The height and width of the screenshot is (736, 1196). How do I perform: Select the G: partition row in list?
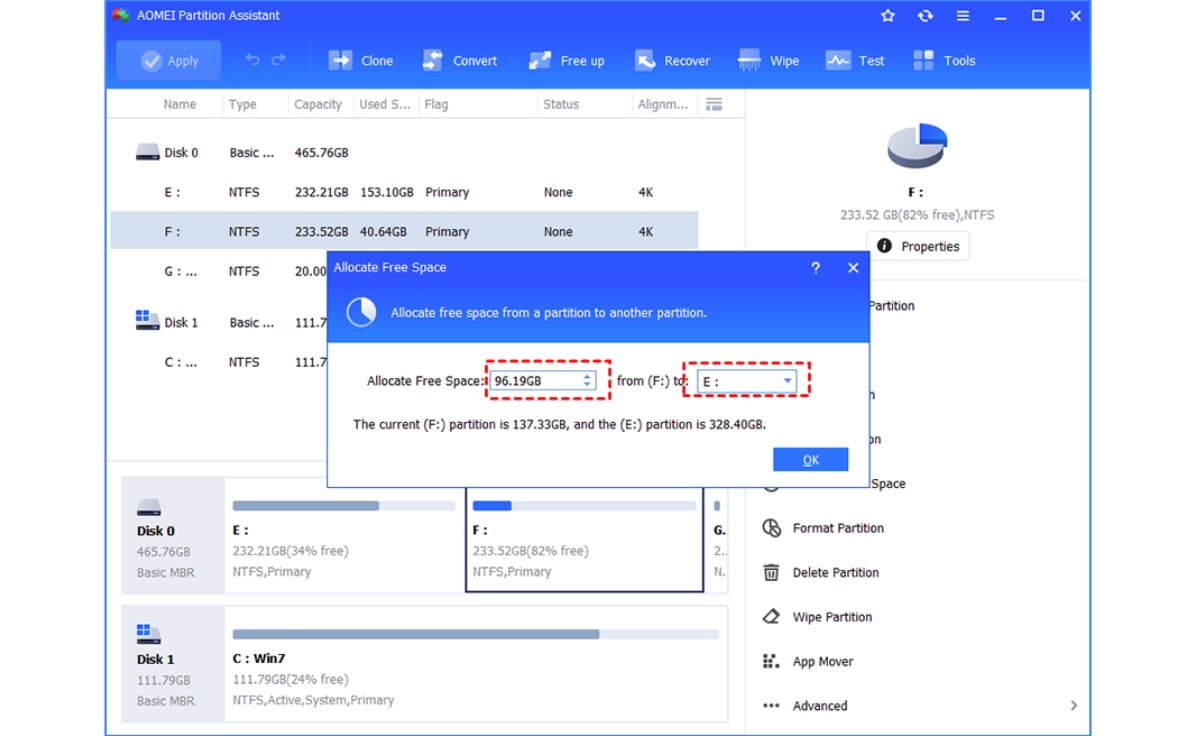pyautogui.click(x=220, y=271)
